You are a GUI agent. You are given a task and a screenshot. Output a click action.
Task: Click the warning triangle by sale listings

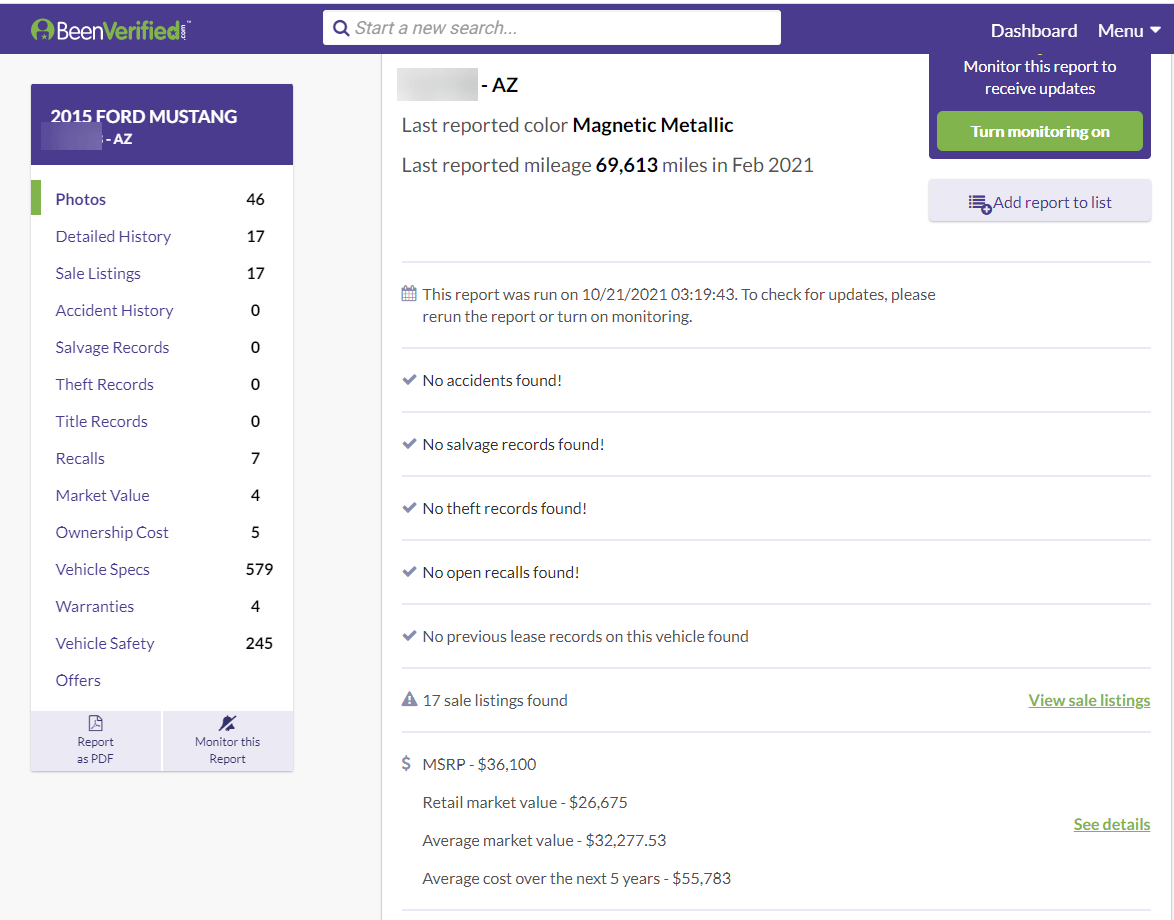pos(409,700)
